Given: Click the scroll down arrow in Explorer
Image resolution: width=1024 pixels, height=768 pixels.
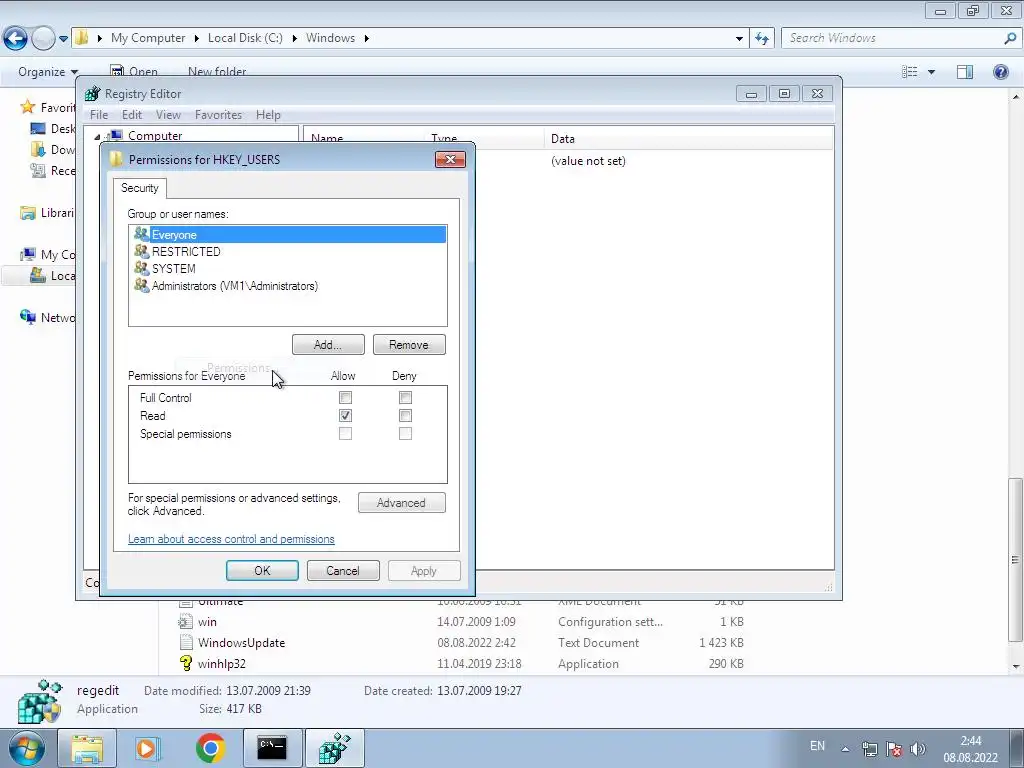Looking at the screenshot, I should click(1016, 667).
